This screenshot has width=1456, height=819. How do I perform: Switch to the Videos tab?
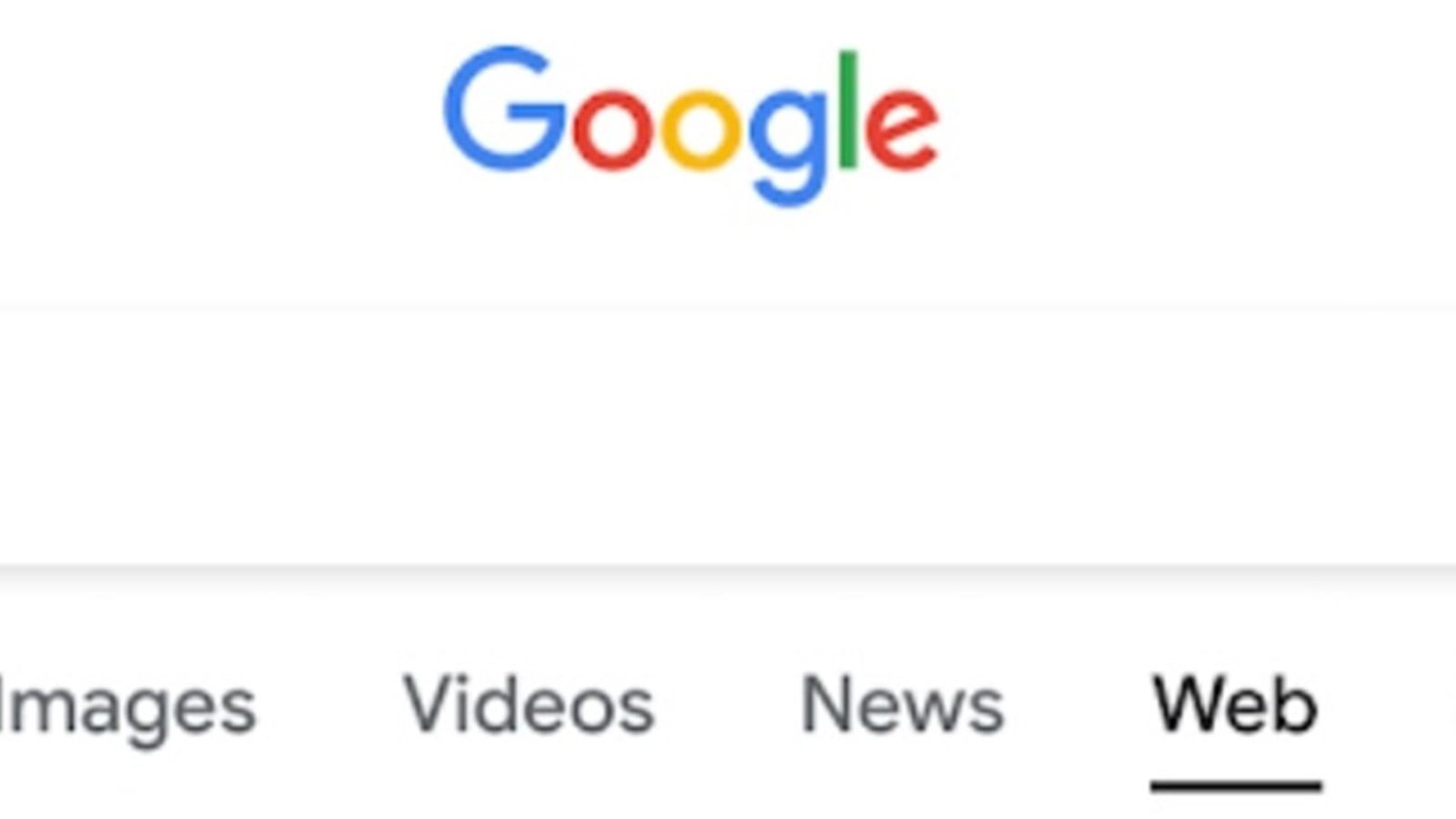(529, 704)
